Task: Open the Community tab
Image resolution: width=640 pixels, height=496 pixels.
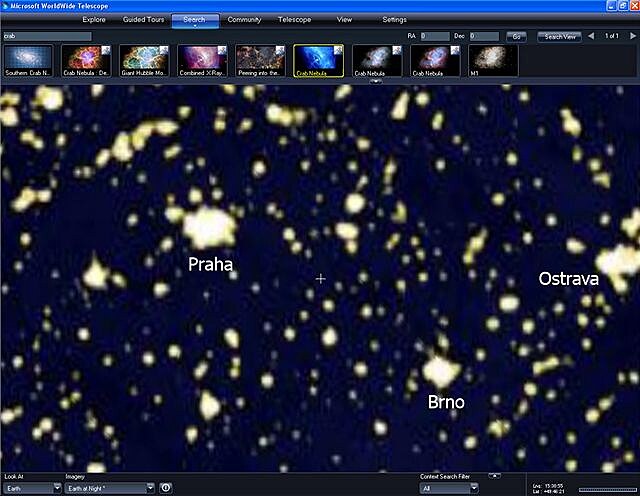Action: point(244,20)
